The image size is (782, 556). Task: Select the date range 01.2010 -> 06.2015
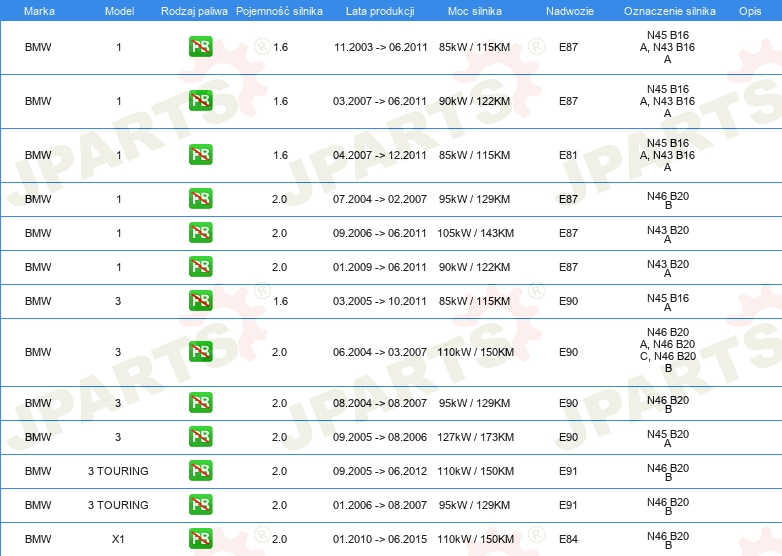coord(380,539)
